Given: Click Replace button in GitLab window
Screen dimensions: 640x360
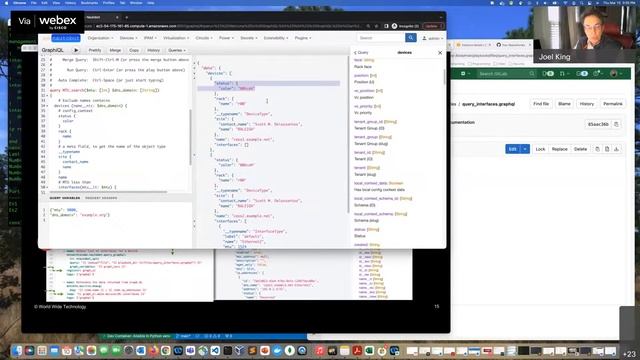Looking at the screenshot, I should (560, 149).
